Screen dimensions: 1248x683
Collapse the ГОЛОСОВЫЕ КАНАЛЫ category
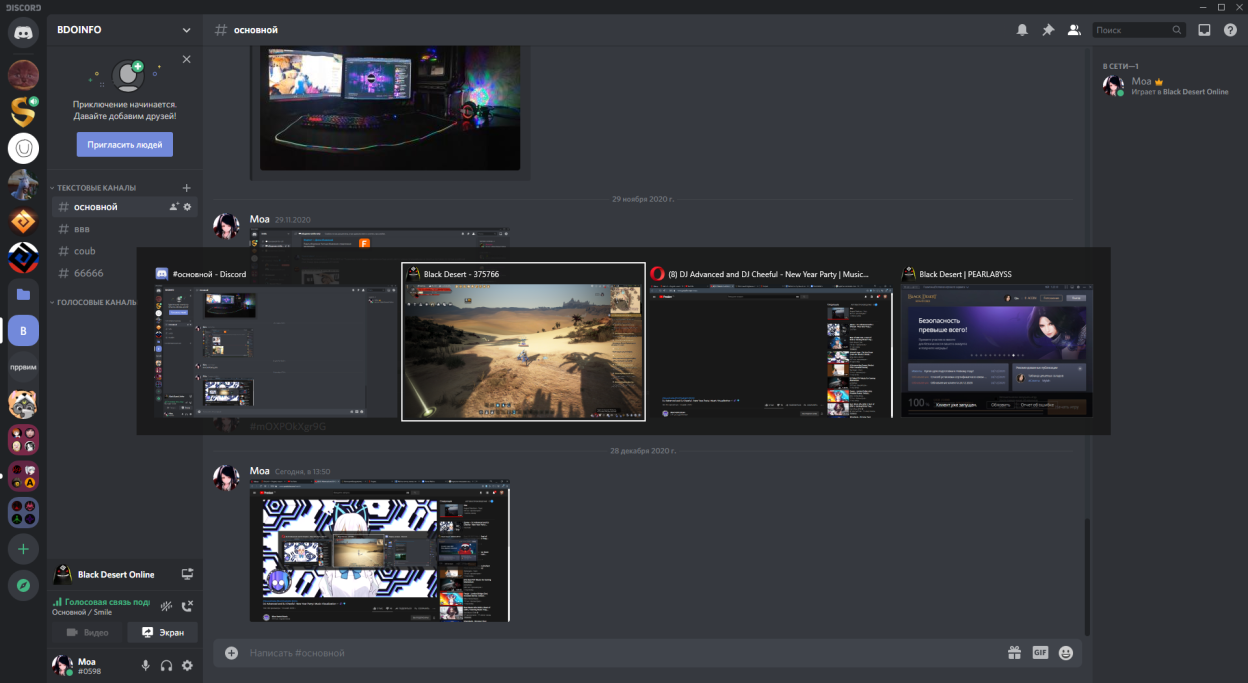[x=93, y=302]
